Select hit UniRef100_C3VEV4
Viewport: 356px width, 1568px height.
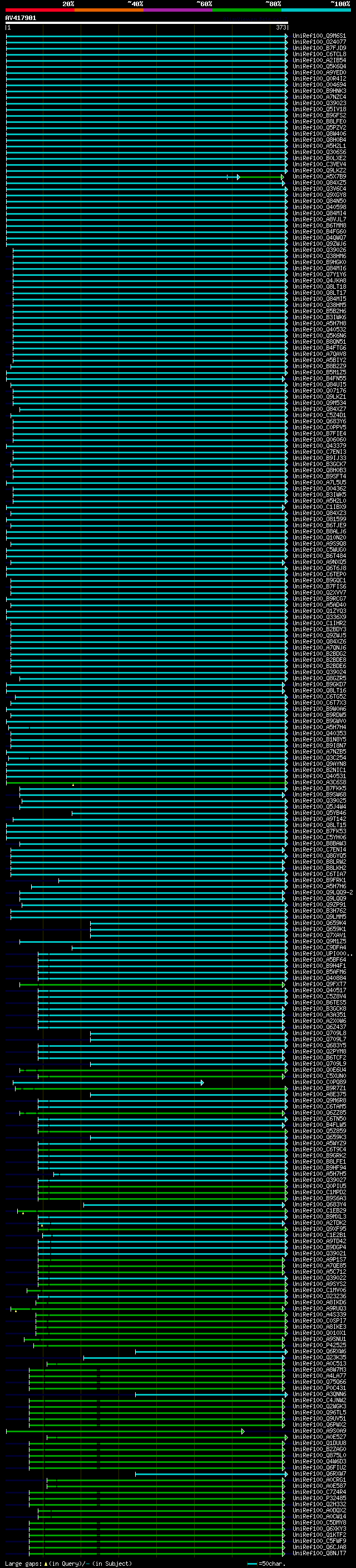(x=319, y=164)
